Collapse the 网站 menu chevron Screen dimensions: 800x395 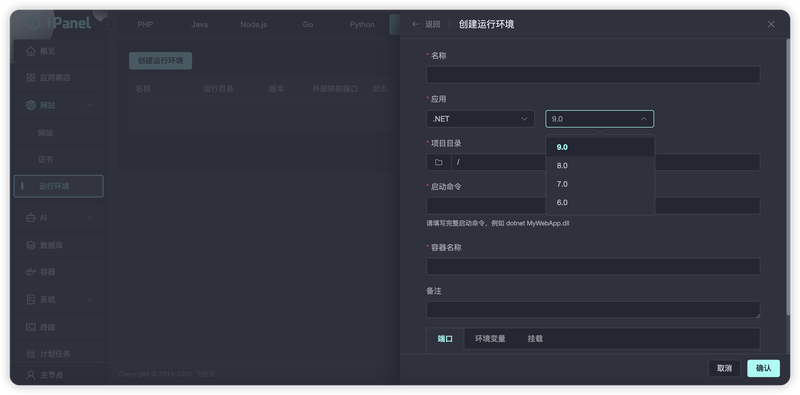click(x=90, y=105)
